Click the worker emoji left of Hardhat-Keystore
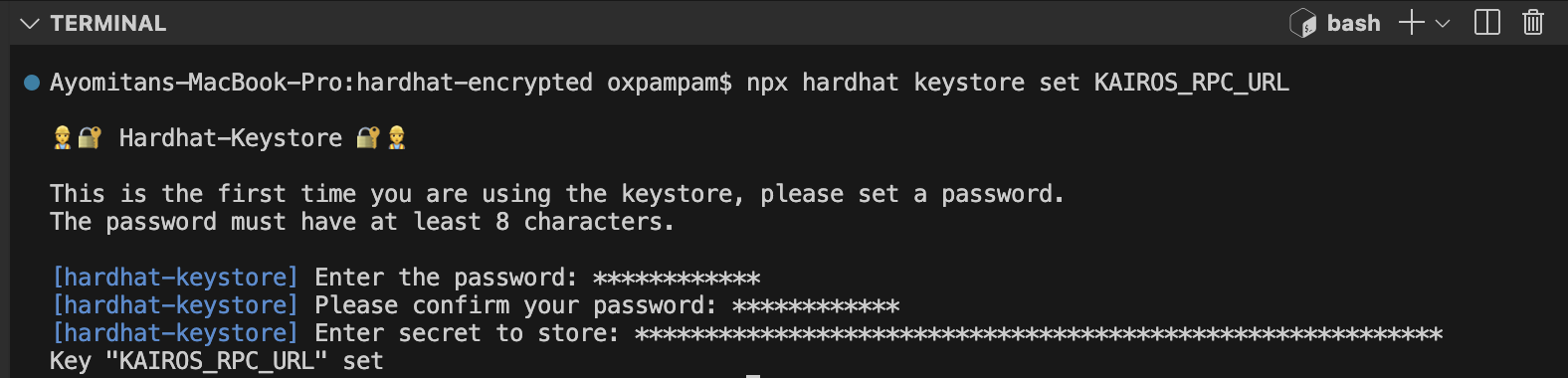1568x378 pixels. (x=63, y=138)
